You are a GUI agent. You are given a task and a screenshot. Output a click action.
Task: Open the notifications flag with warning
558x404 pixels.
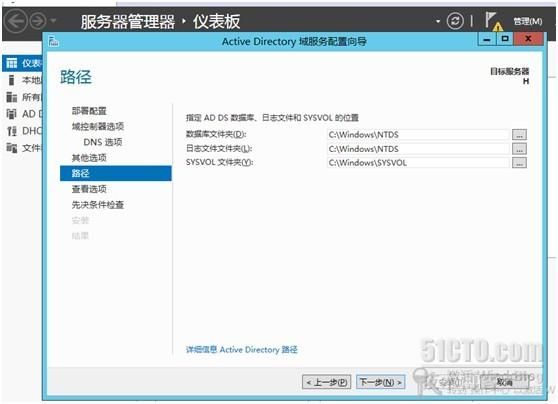pyautogui.click(x=494, y=21)
